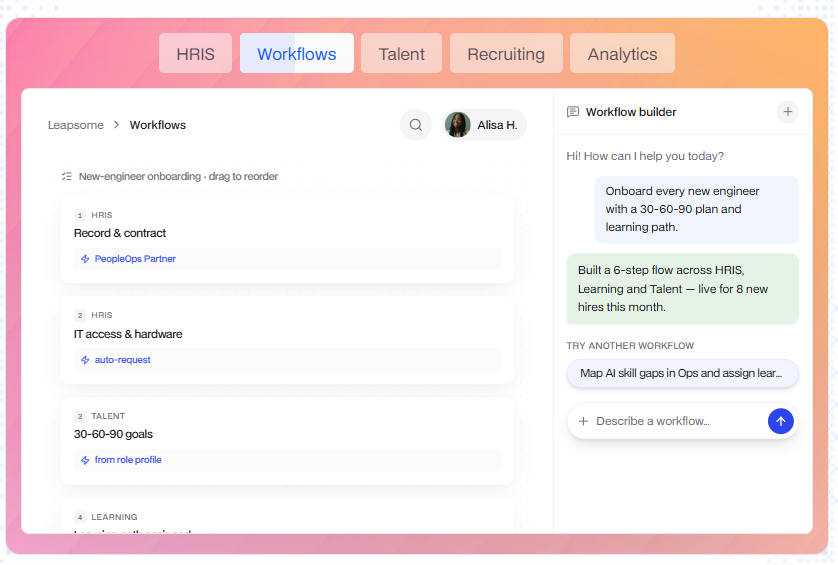Select the Workflows tab
838x565 pixels.
pyautogui.click(x=297, y=53)
